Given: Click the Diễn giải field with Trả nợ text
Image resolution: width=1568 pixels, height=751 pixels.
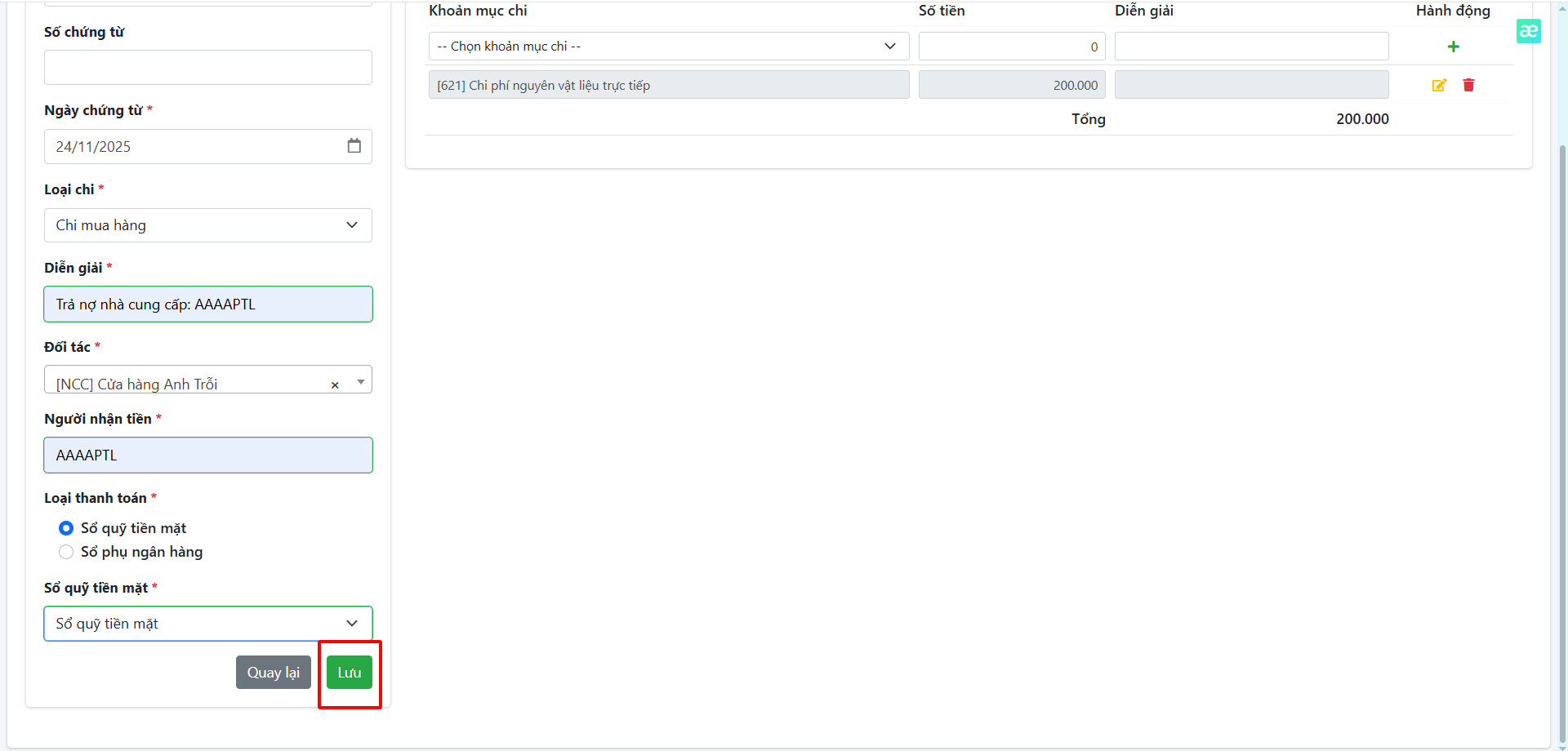Looking at the screenshot, I should pos(207,304).
